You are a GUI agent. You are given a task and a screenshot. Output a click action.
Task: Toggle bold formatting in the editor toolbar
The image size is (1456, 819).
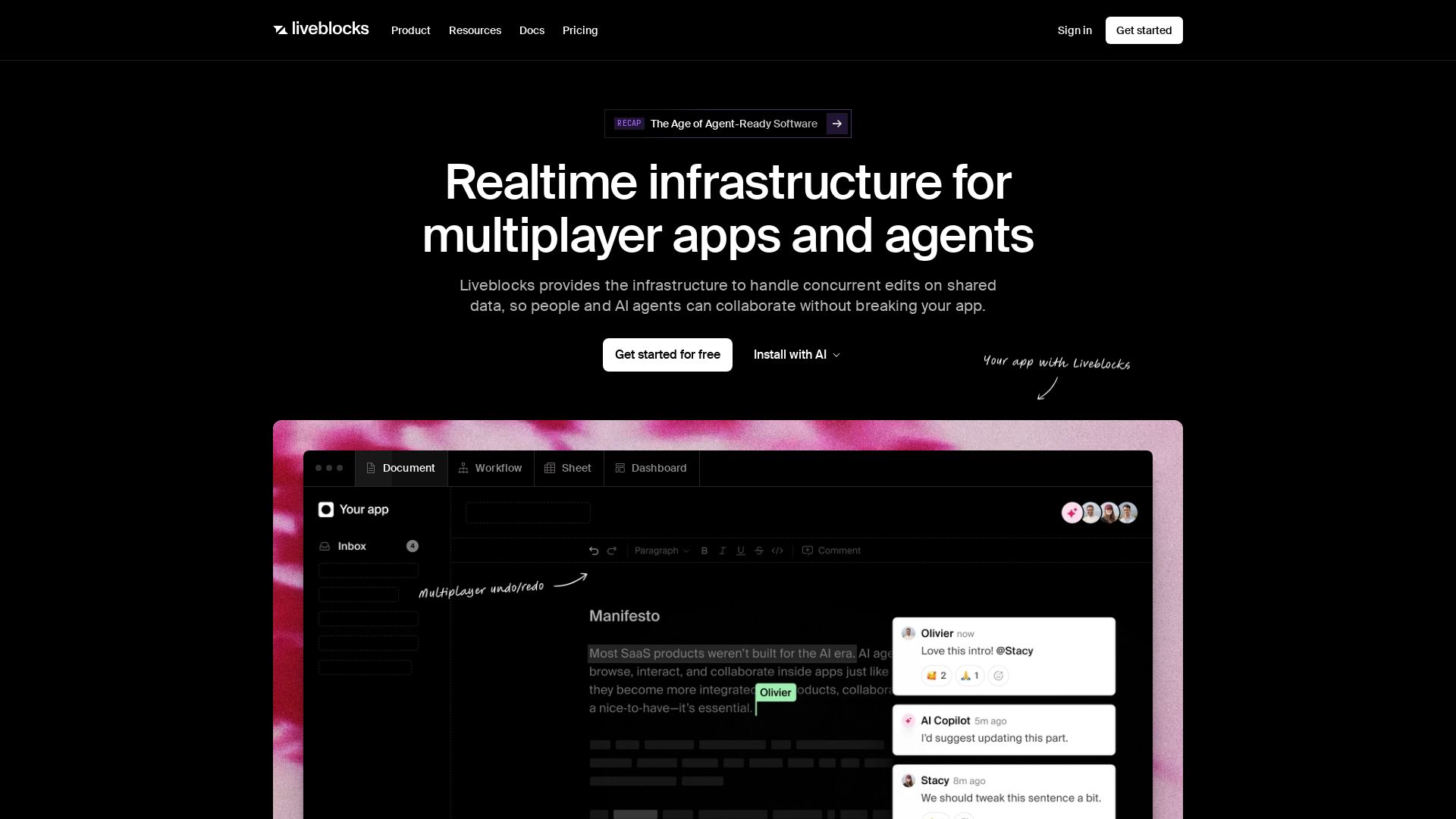pyautogui.click(x=704, y=551)
